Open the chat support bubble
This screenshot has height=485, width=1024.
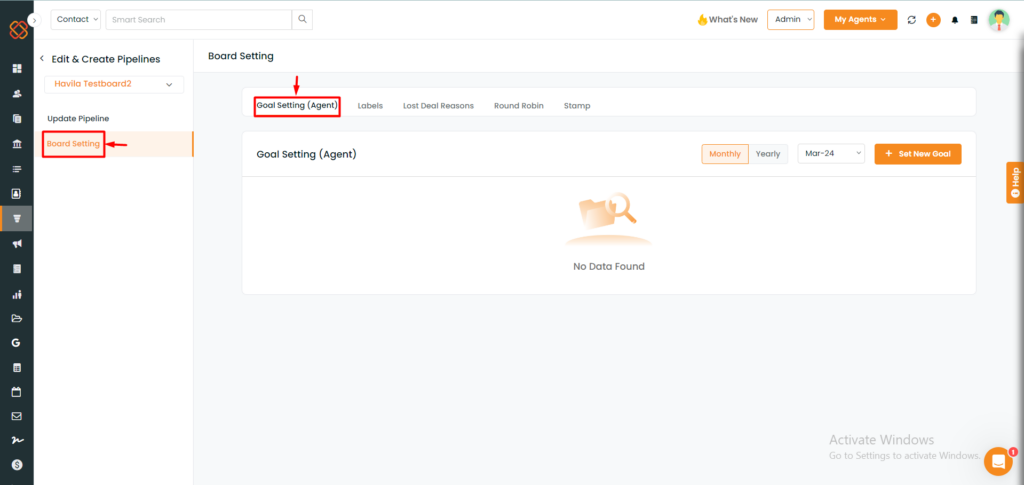[x=998, y=461]
